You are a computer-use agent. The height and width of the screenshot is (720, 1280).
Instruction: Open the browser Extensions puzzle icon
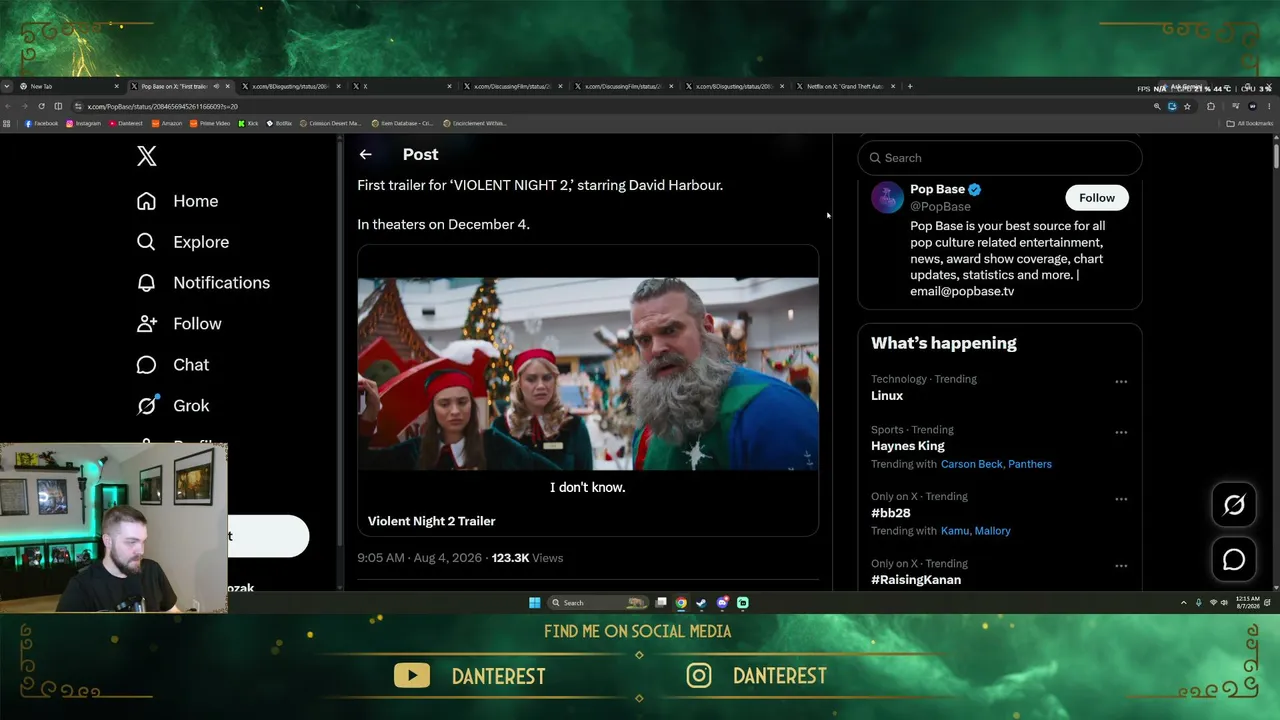tap(1211, 106)
